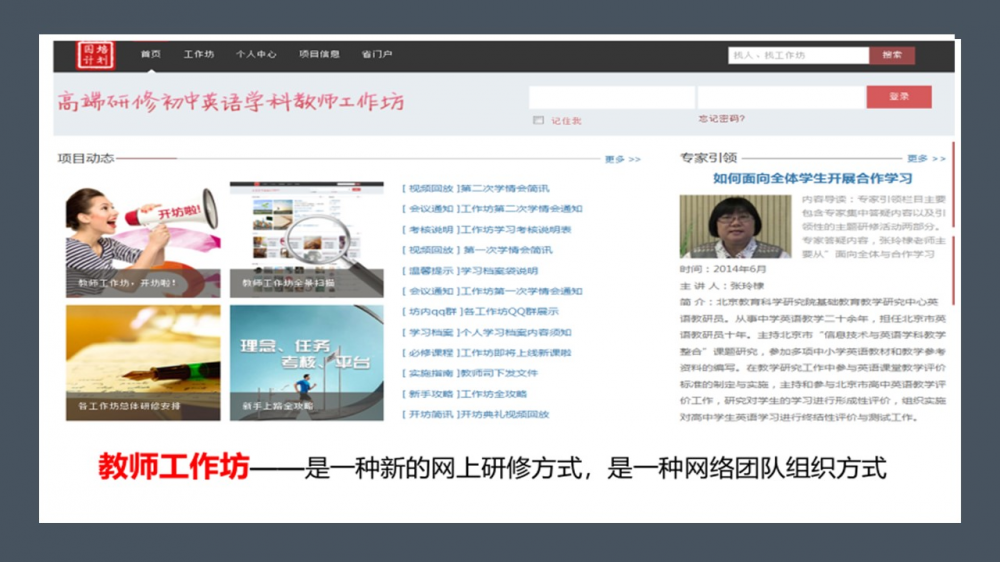The image size is (1000, 562).
Task: Toggle the 记住我 checkbox
Action: coord(539,120)
